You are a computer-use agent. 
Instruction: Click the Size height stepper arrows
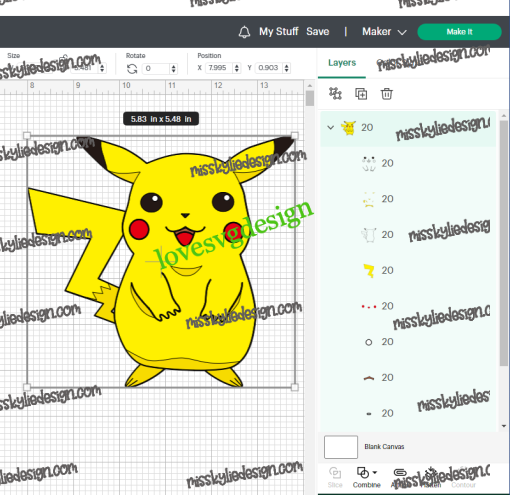point(102,68)
